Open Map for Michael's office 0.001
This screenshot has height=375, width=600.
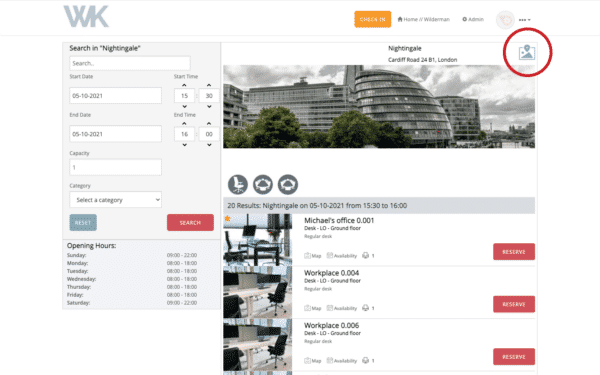coord(313,256)
